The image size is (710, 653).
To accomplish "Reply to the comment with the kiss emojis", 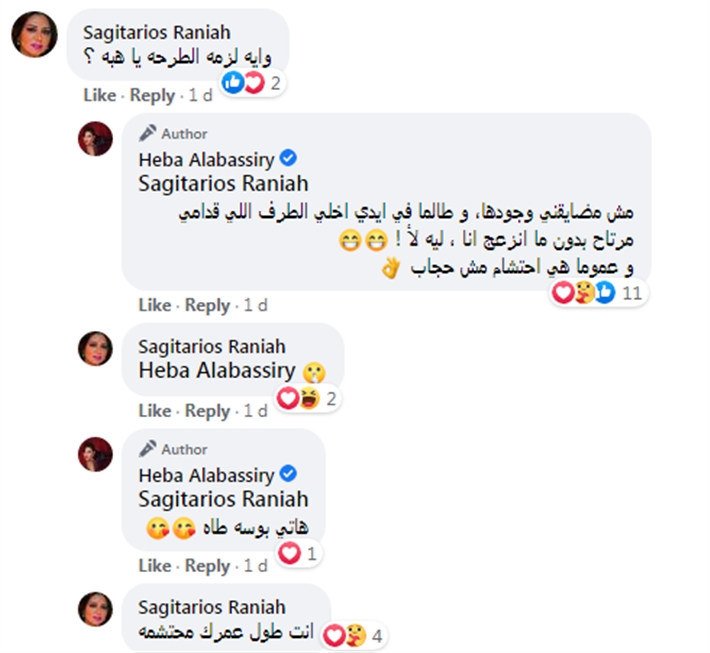I will coord(208,565).
